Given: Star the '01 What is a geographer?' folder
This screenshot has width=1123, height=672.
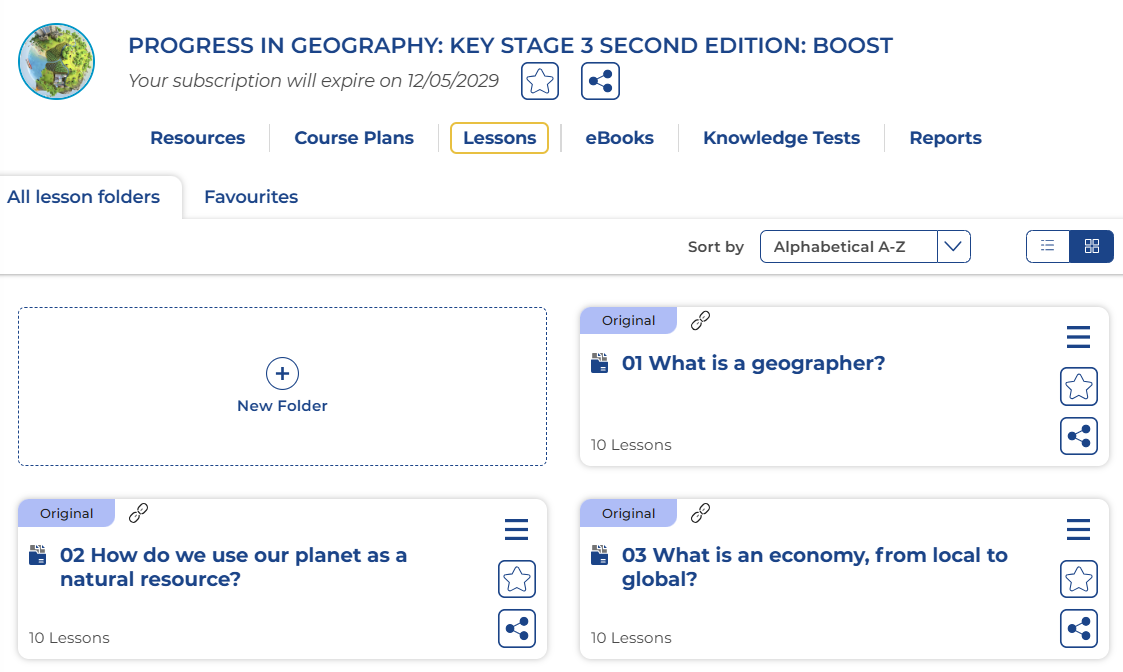Looking at the screenshot, I should pos(1079,386).
